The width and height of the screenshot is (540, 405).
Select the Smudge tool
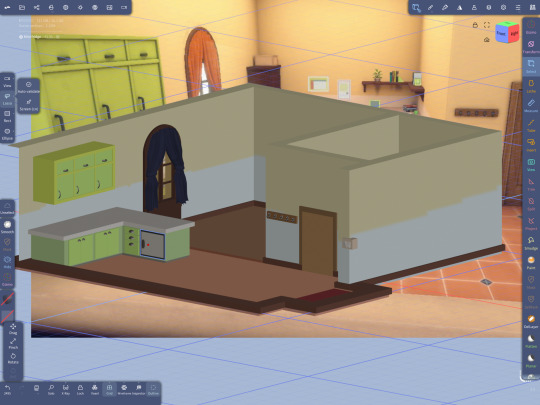pos(531,243)
